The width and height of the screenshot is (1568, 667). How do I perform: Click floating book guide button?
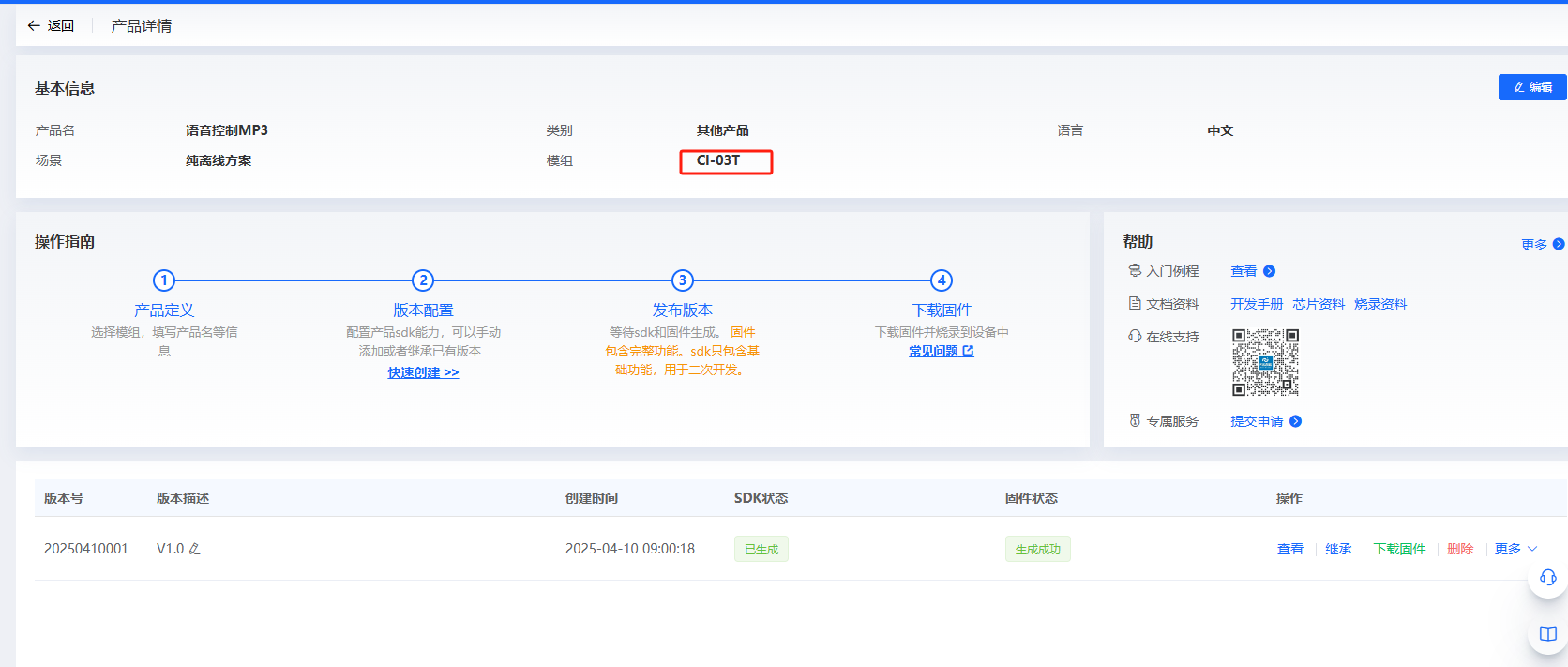1547,634
